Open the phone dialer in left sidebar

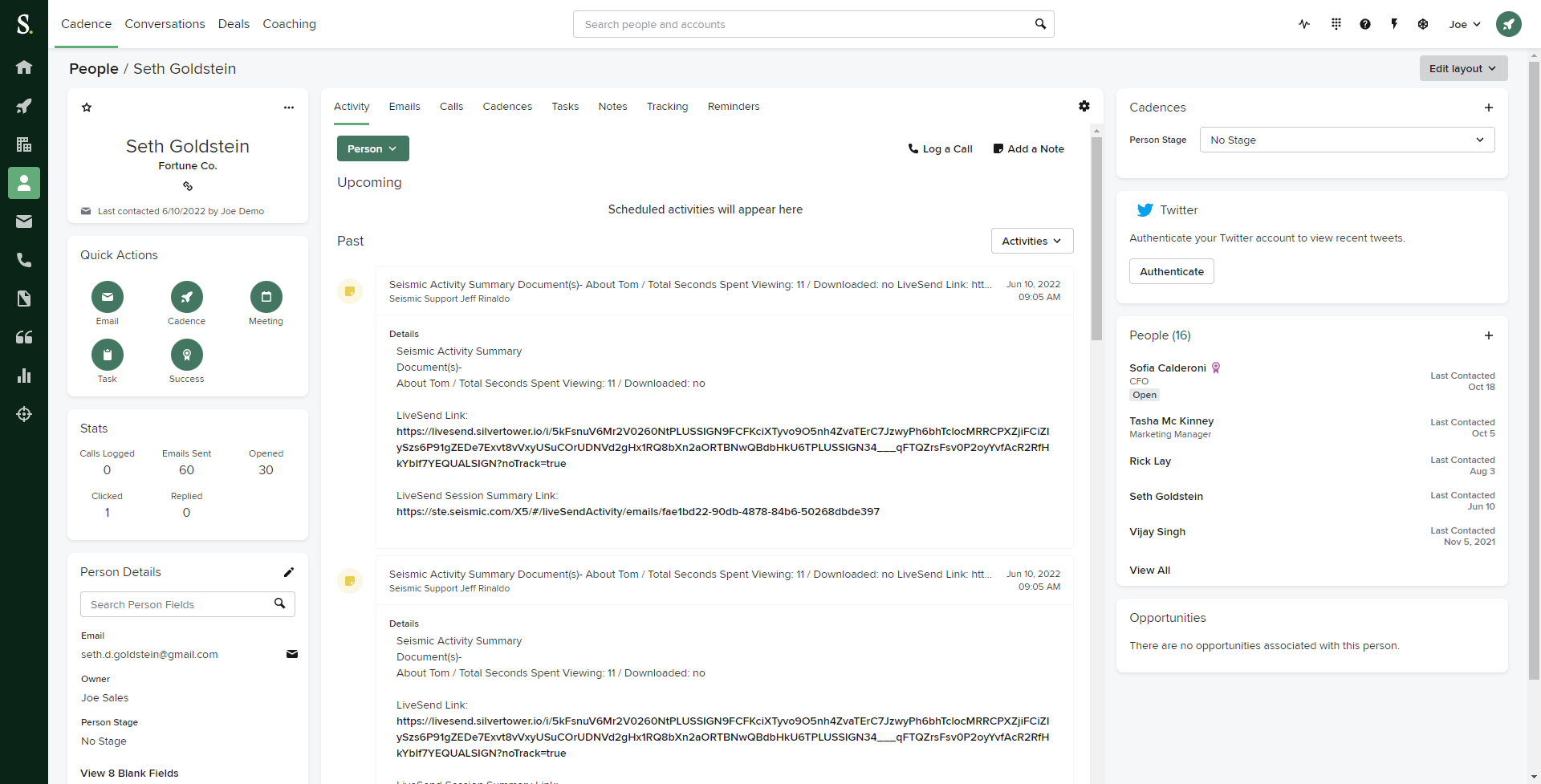(x=24, y=260)
